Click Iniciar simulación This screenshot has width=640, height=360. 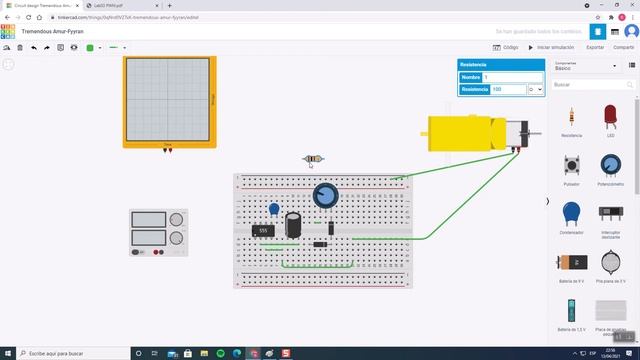point(551,47)
